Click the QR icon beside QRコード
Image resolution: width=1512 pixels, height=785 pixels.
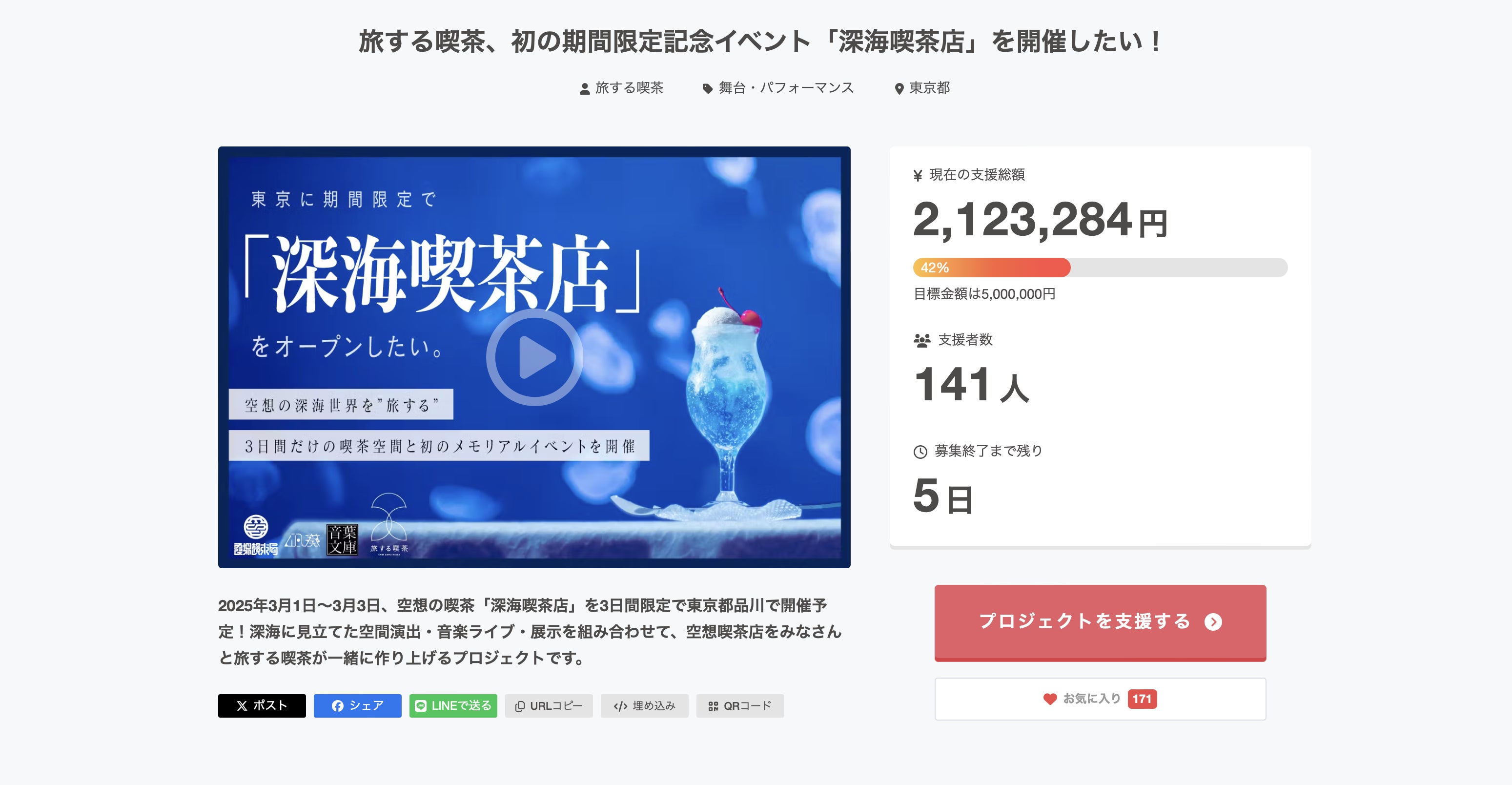coord(713,706)
